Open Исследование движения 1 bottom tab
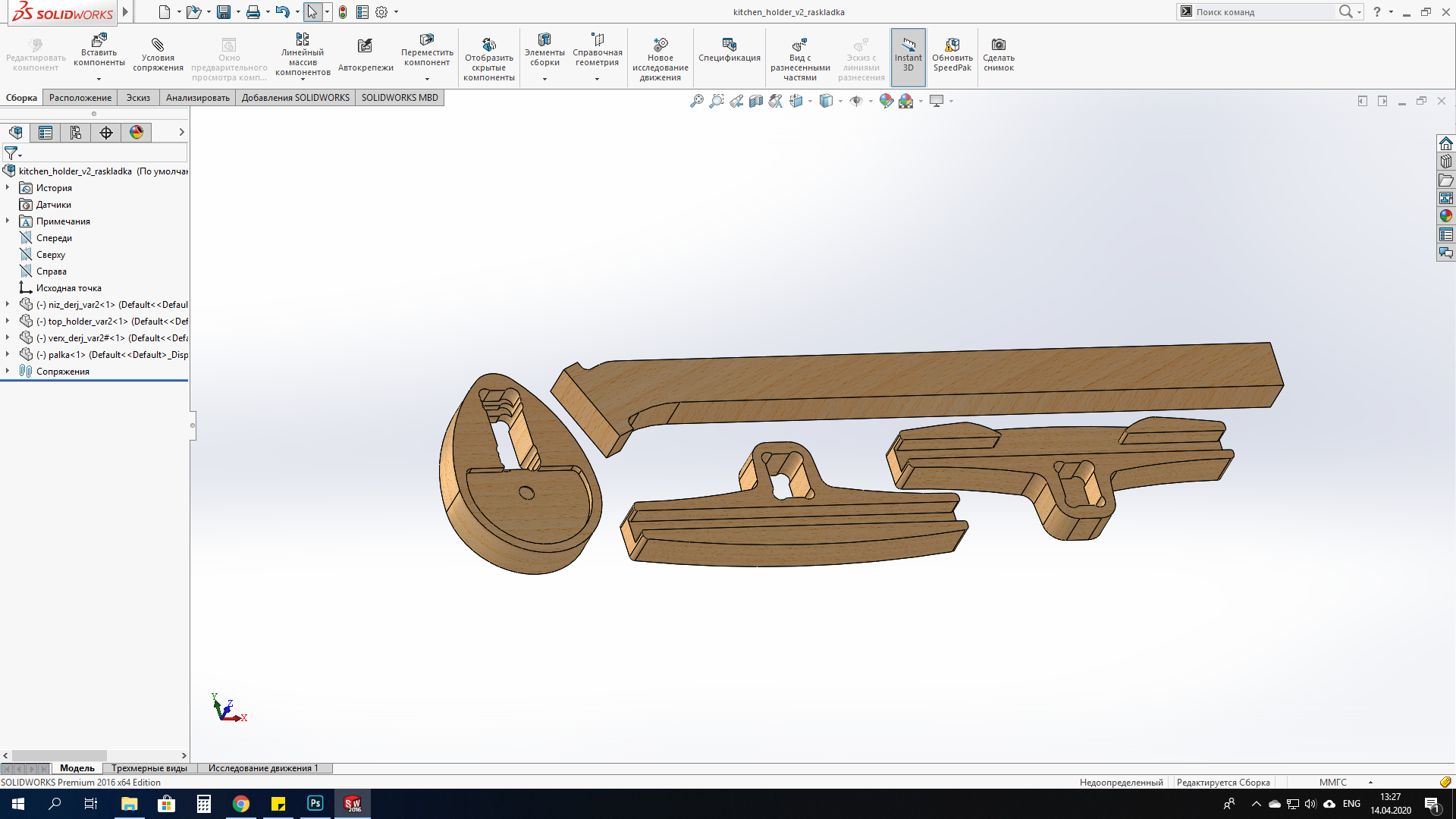The image size is (1456, 819). pos(263,768)
